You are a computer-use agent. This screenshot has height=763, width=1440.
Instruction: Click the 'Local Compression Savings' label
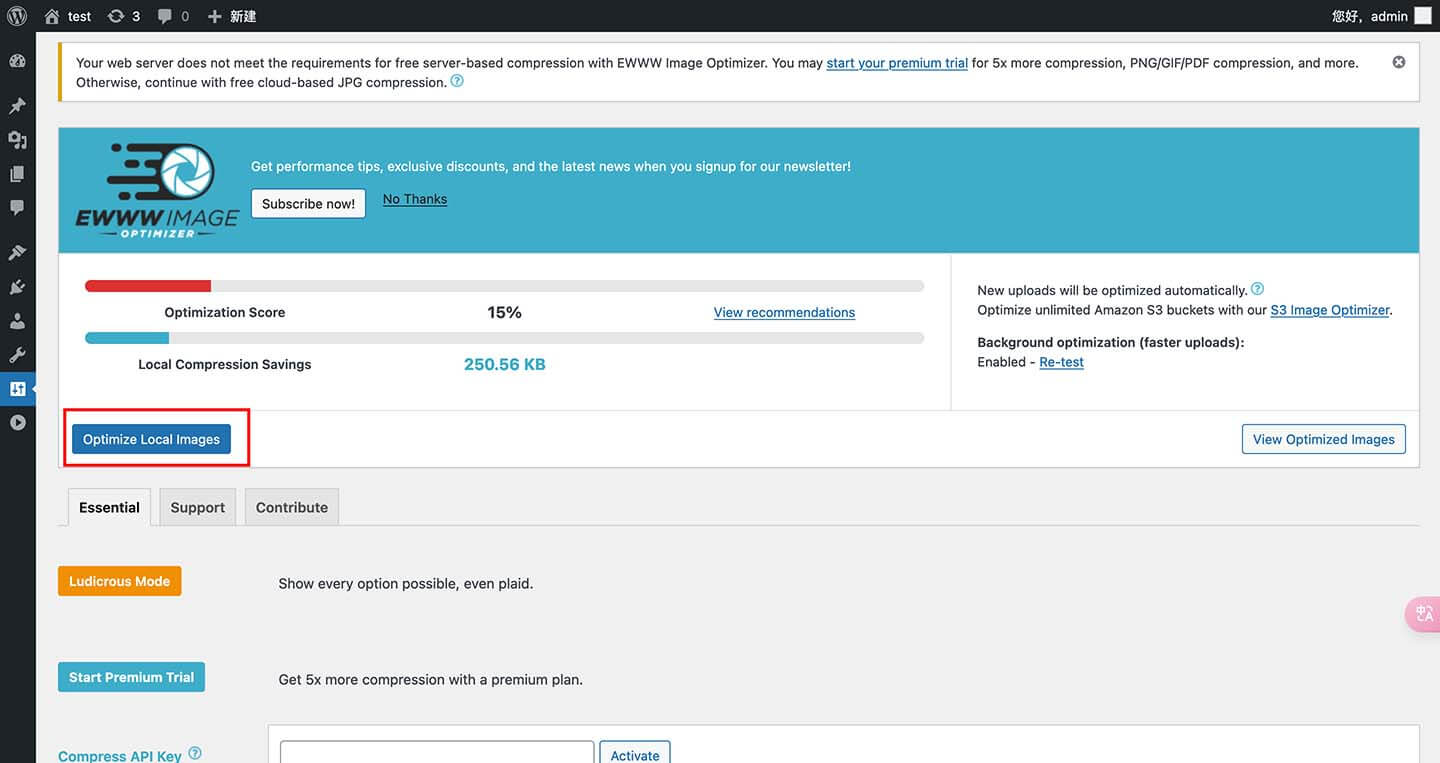[x=224, y=364]
